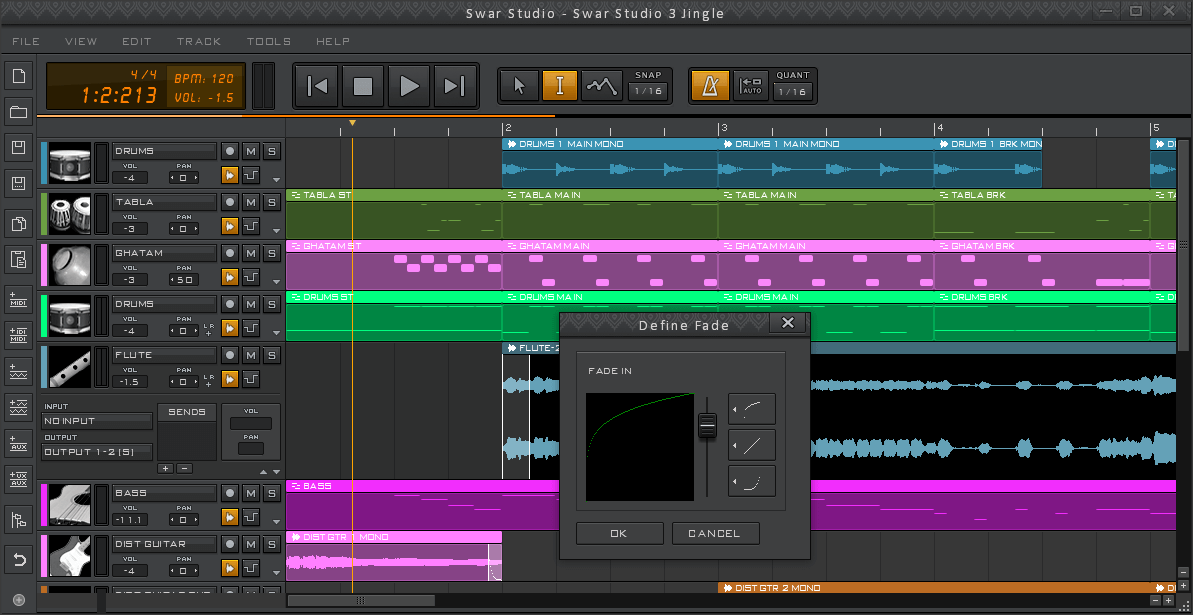Open the SNAP 1/16 value dropdown

pos(648,91)
